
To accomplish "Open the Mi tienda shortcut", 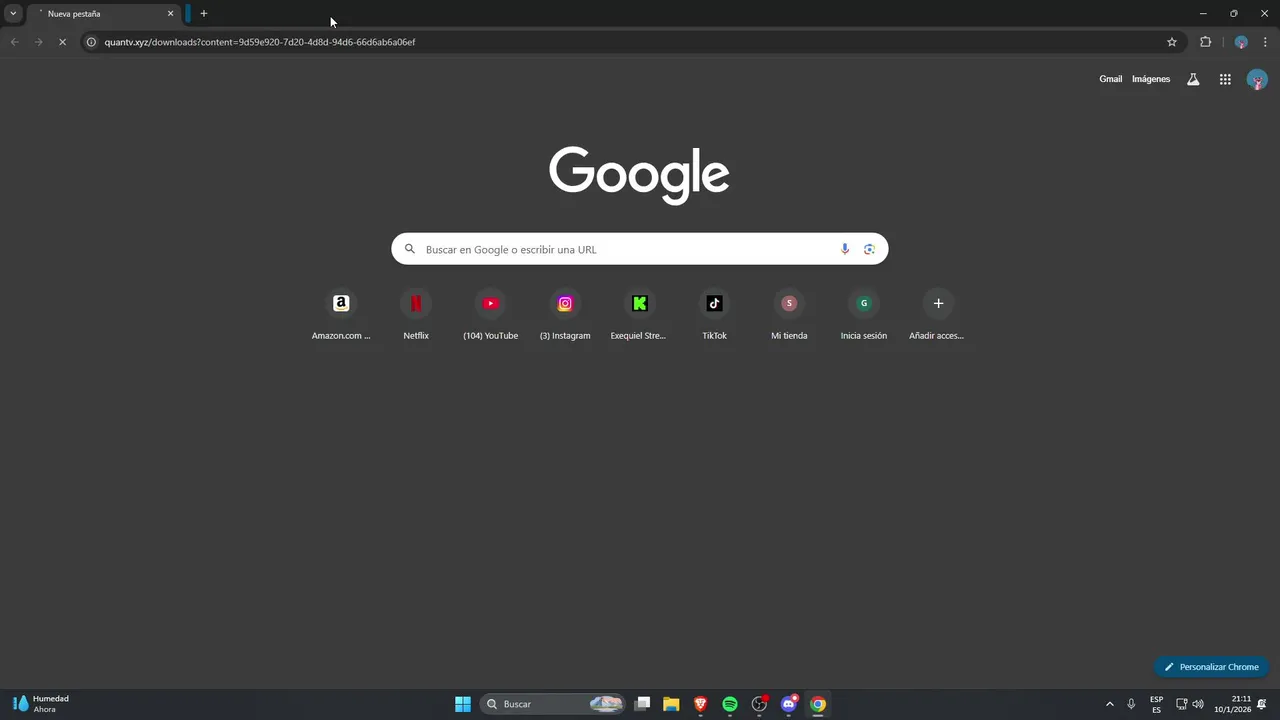I will [789, 315].
